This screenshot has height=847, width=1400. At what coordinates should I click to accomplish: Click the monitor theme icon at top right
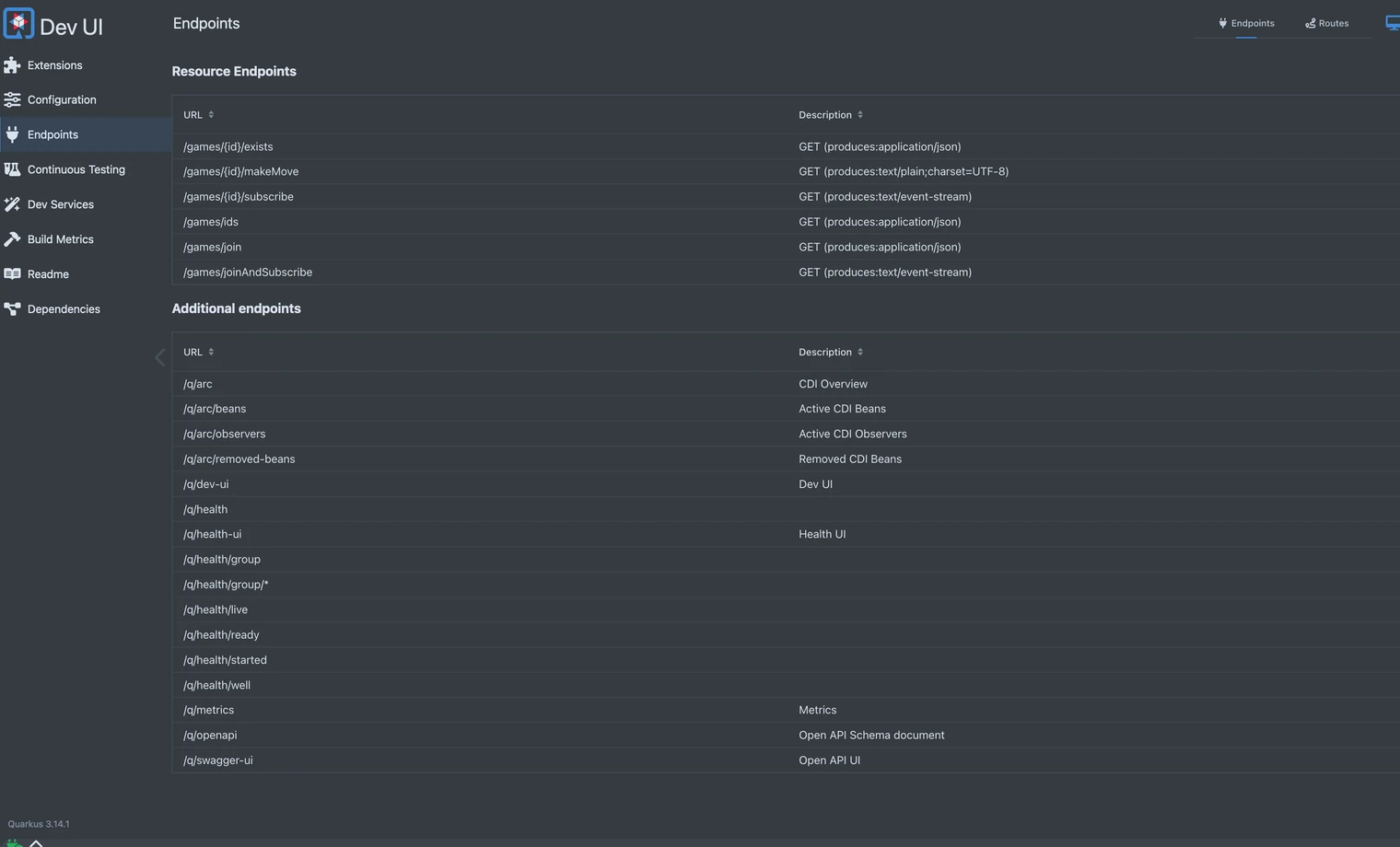click(1393, 23)
